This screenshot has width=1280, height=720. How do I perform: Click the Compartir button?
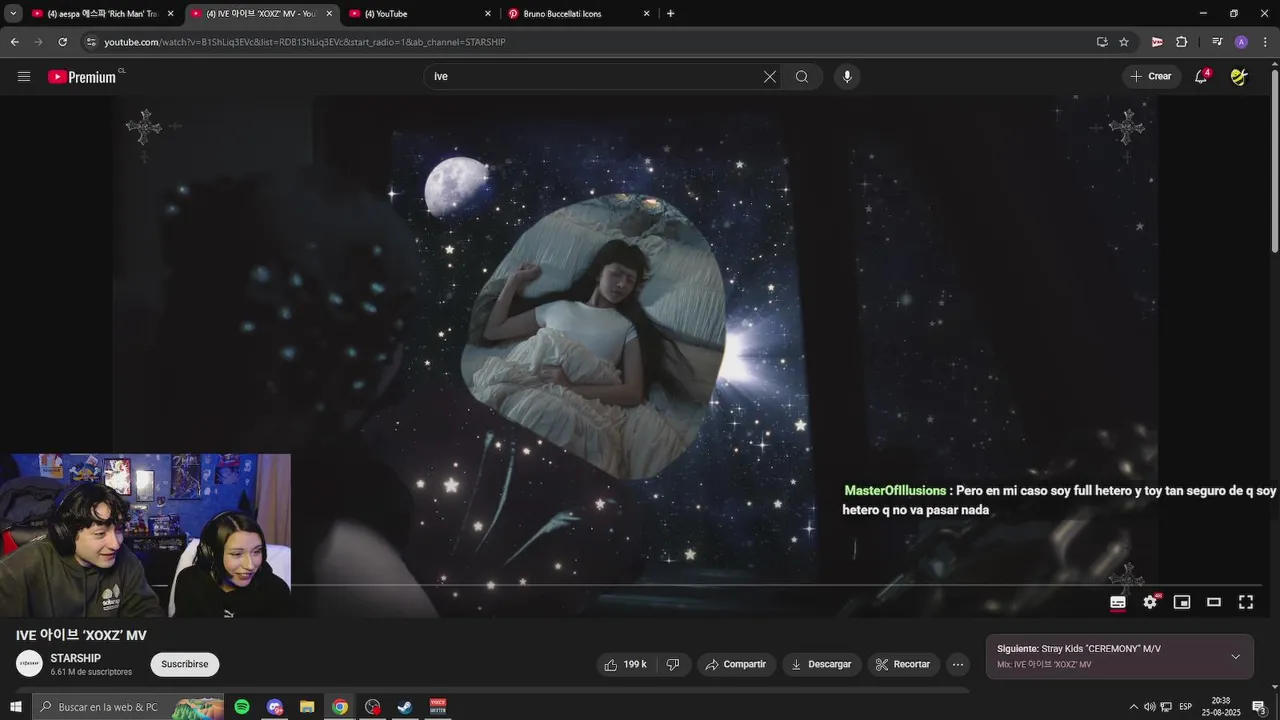pyautogui.click(x=735, y=664)
